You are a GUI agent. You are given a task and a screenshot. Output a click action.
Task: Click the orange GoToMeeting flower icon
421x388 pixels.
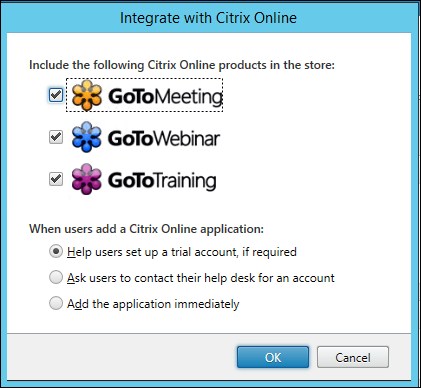(x=87, y=95)
